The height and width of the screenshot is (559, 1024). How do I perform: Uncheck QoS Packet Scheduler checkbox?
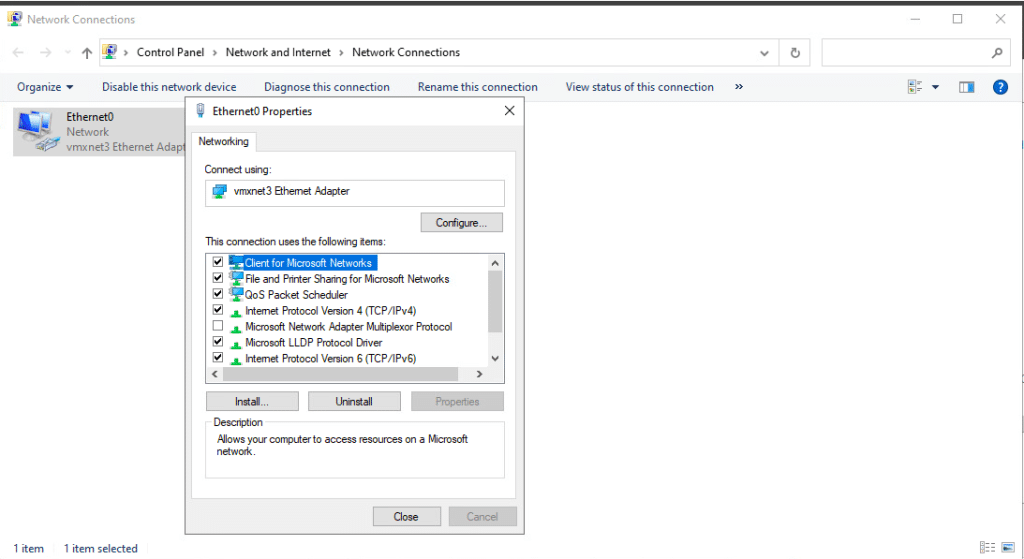(x=218, y=294)
